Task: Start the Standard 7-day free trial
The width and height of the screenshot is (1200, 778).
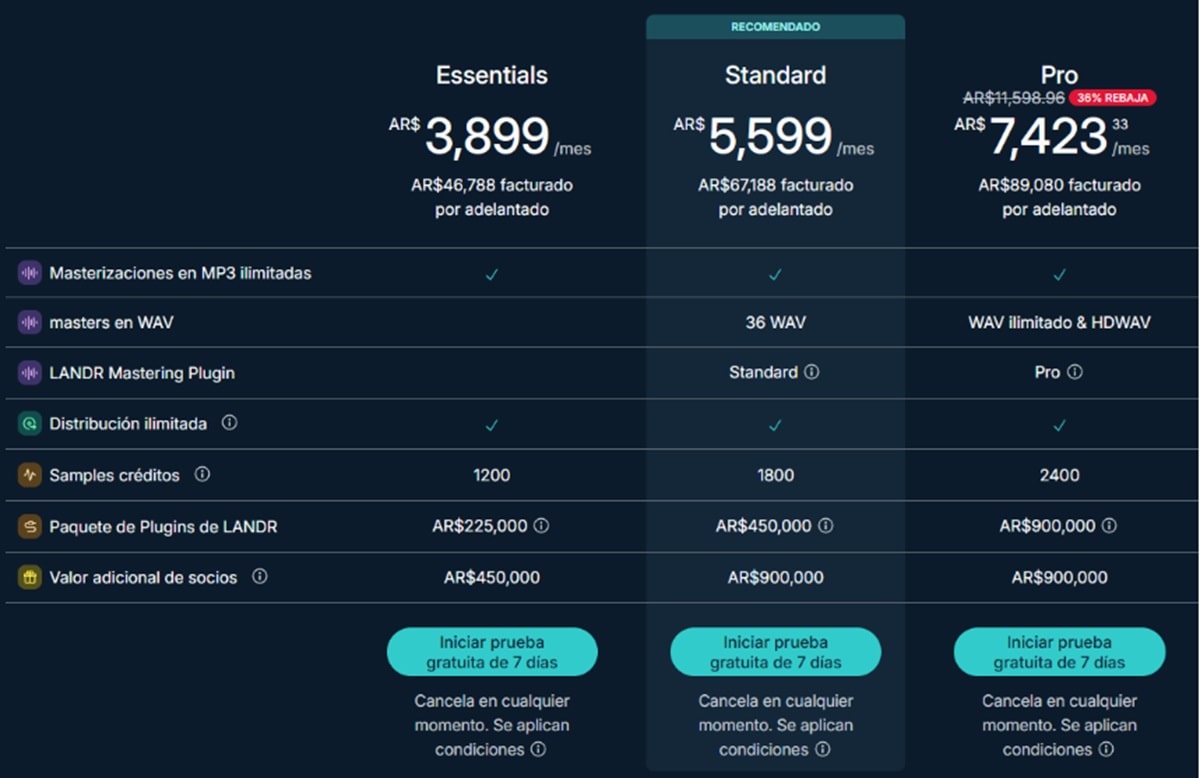Action: (775, 652)
